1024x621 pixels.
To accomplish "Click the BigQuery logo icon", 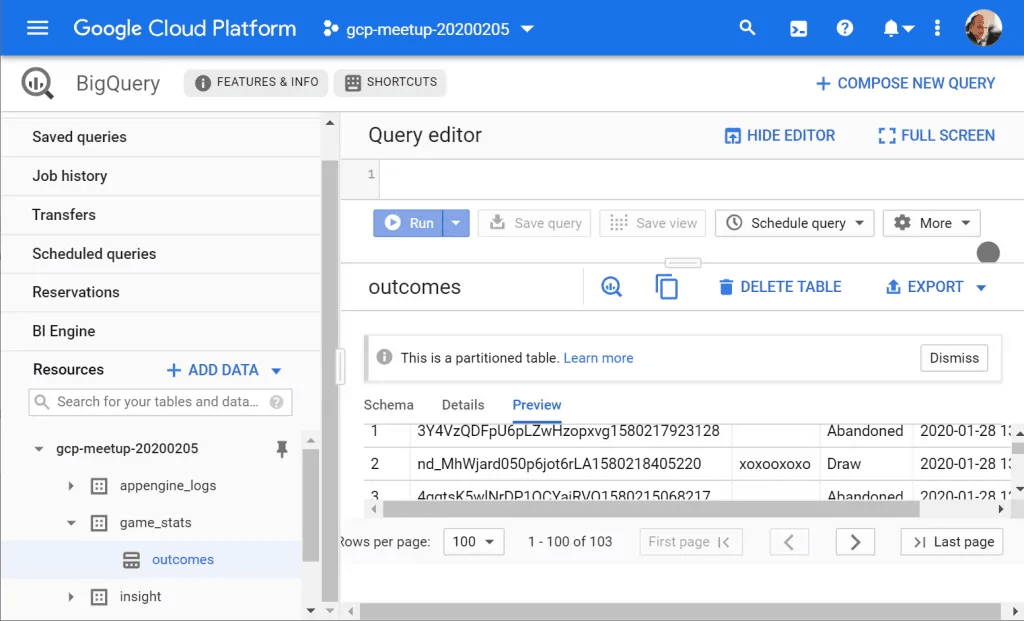I will (37, 83).
